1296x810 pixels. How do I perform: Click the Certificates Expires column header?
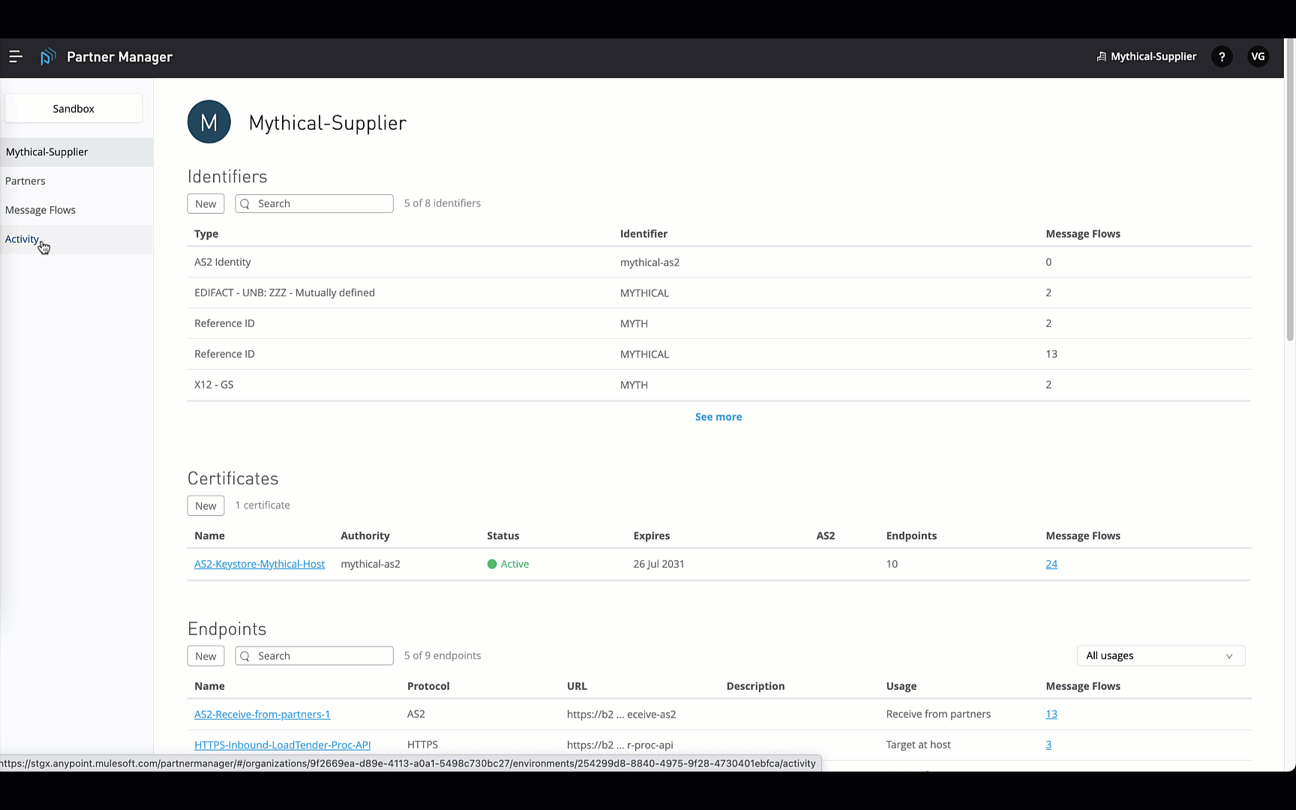651,536
